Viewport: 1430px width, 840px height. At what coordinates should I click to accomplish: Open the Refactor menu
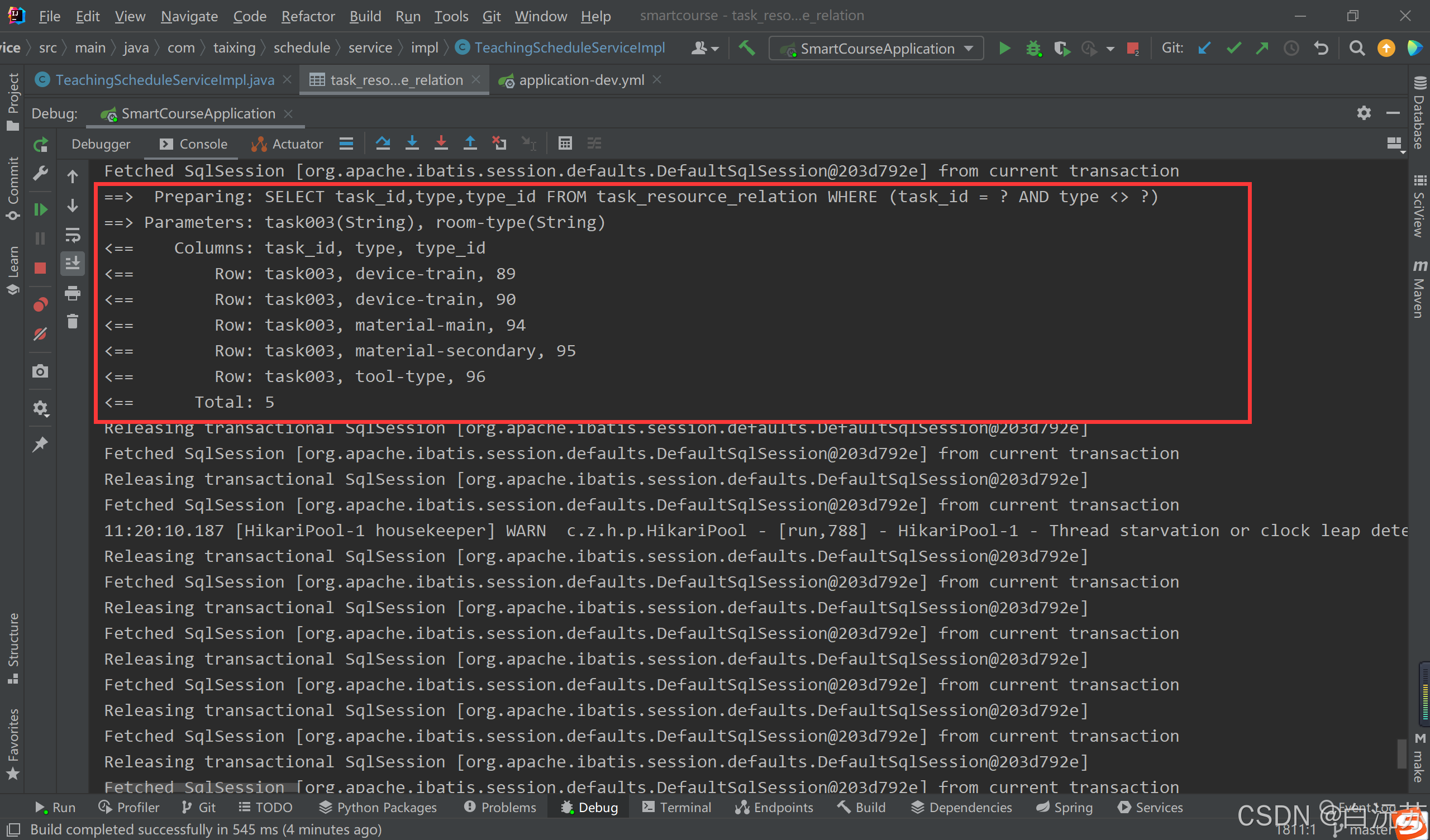(308, 16)
